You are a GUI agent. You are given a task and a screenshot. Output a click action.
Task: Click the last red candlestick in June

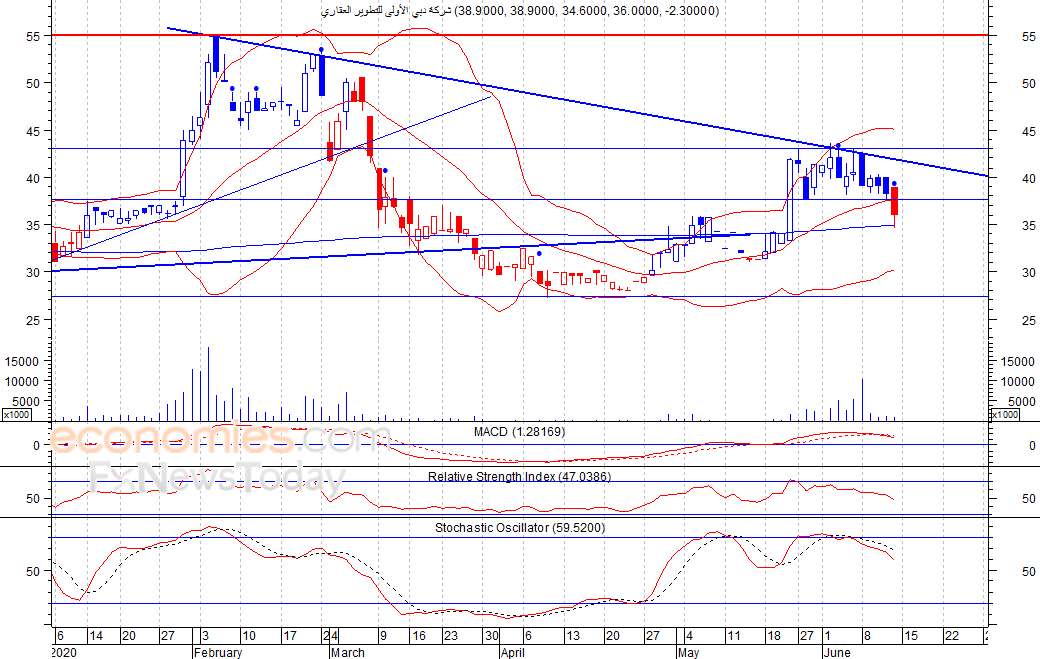click(895, 202)
